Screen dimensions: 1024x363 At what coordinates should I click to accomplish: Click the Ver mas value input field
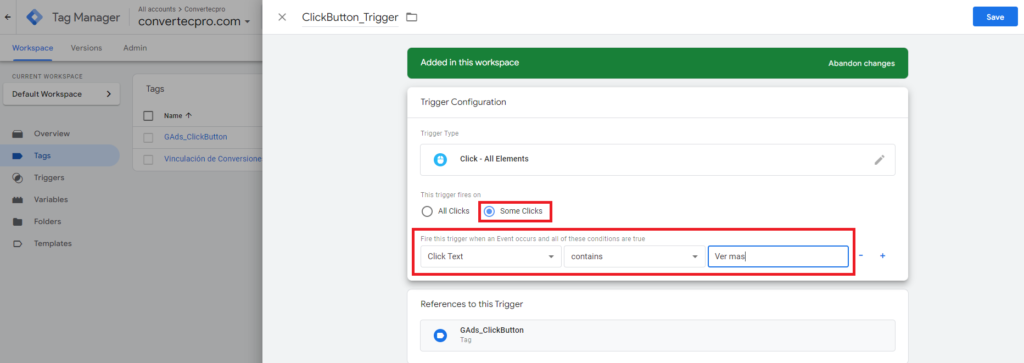tap(778, 257)
